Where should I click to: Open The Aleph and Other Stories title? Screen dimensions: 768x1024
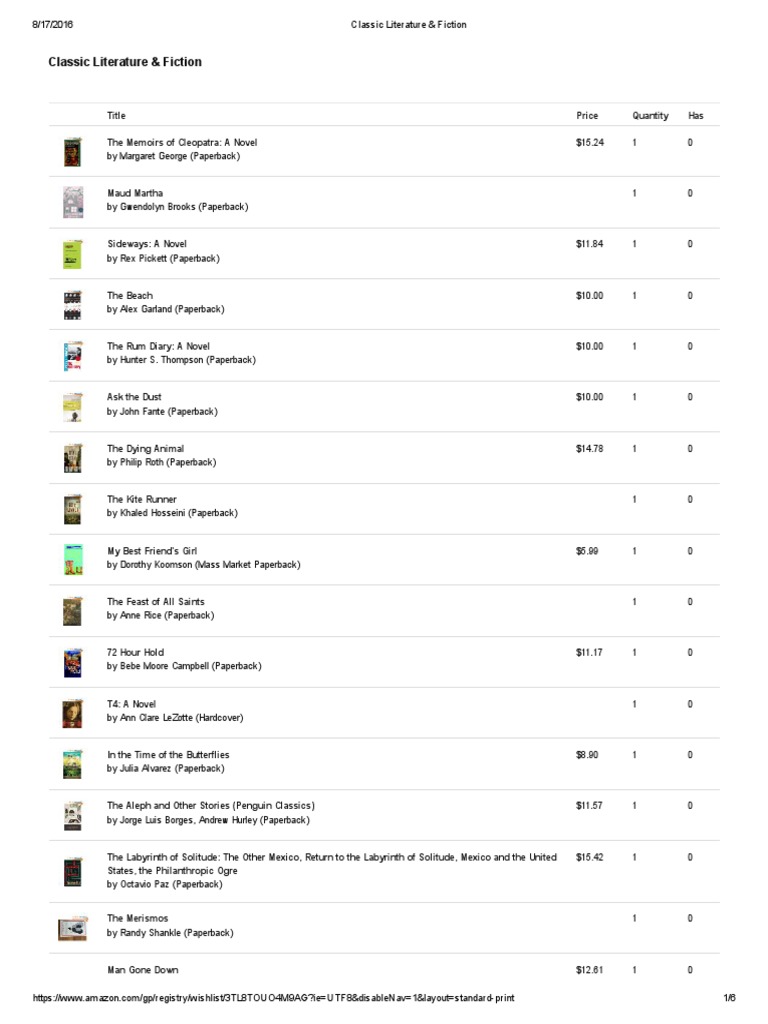click(211, 805)
